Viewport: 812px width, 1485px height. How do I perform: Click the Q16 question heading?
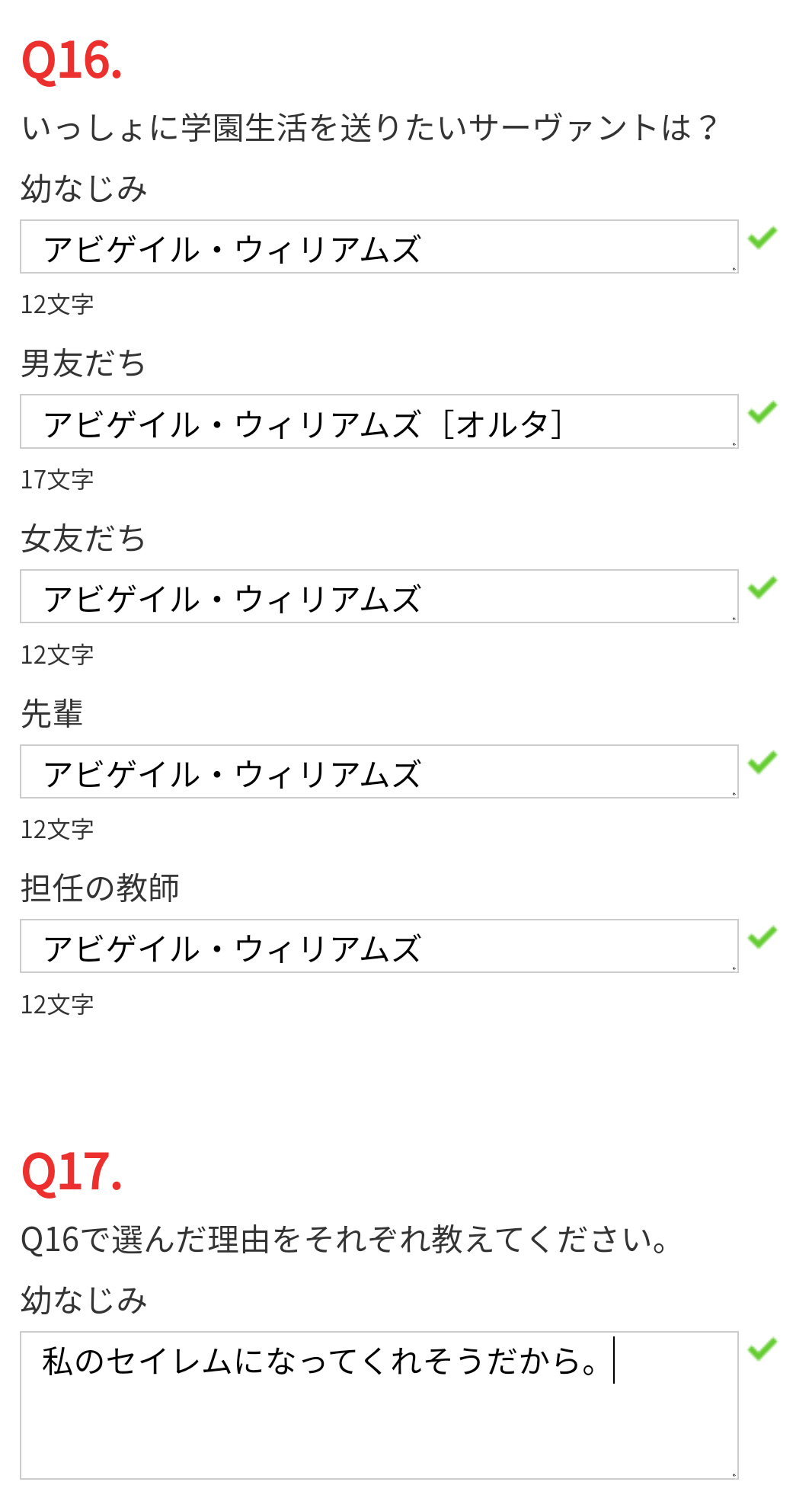[x=72, y=60]
